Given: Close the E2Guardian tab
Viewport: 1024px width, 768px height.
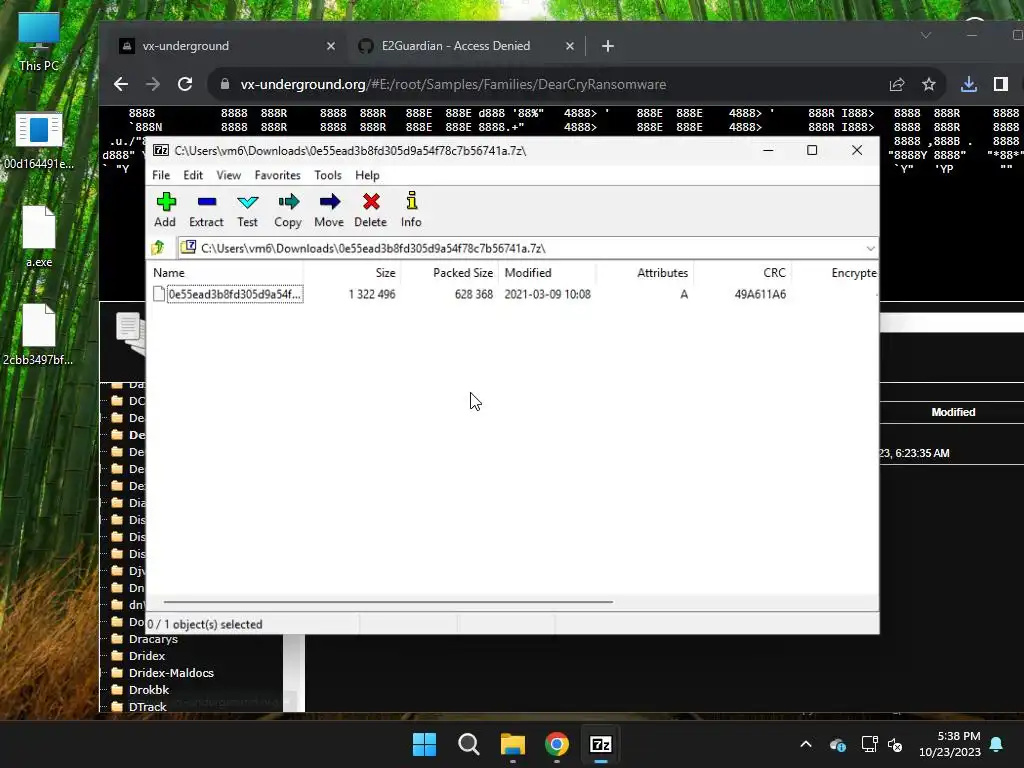Looking at the screenshot, I should [569, 46].
